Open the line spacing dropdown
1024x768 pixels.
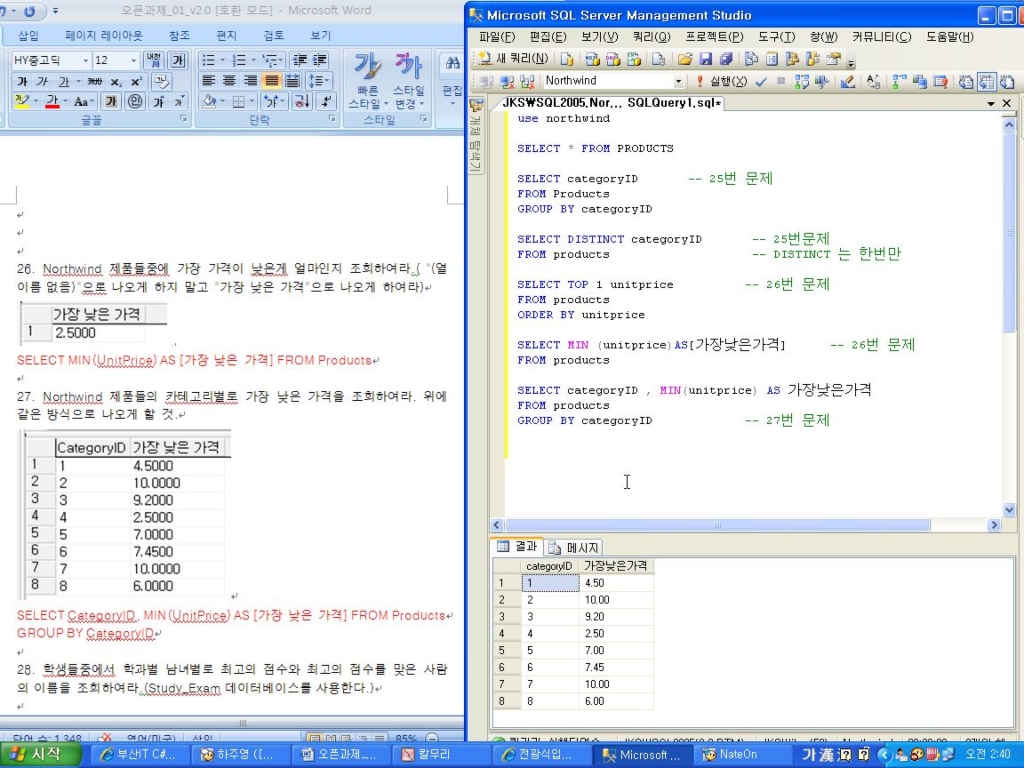point(319,81)
